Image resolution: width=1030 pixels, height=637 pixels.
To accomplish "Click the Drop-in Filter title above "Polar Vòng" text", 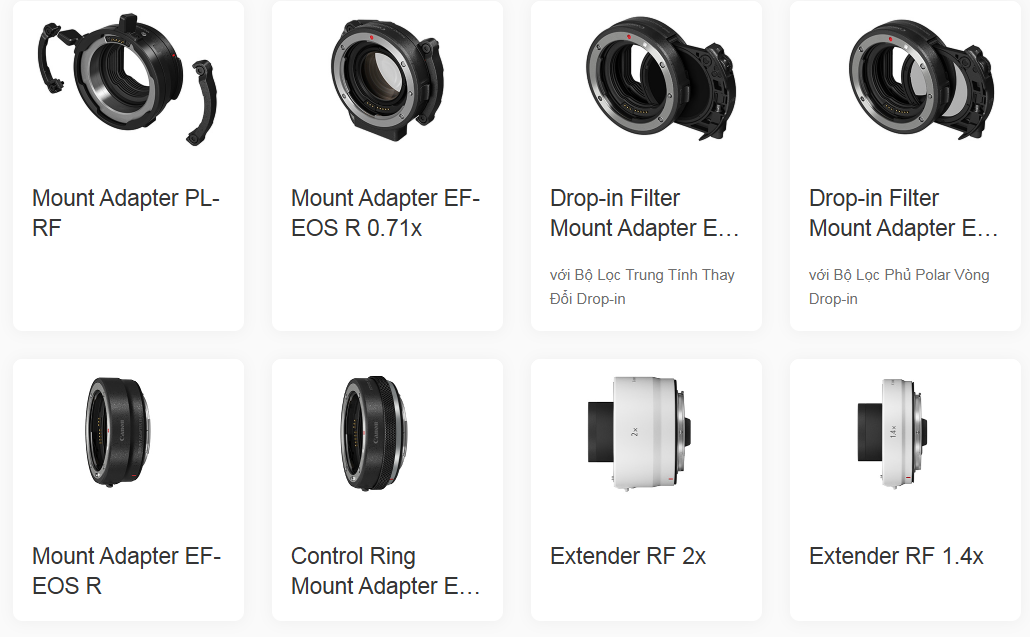I will click(903, 213).
